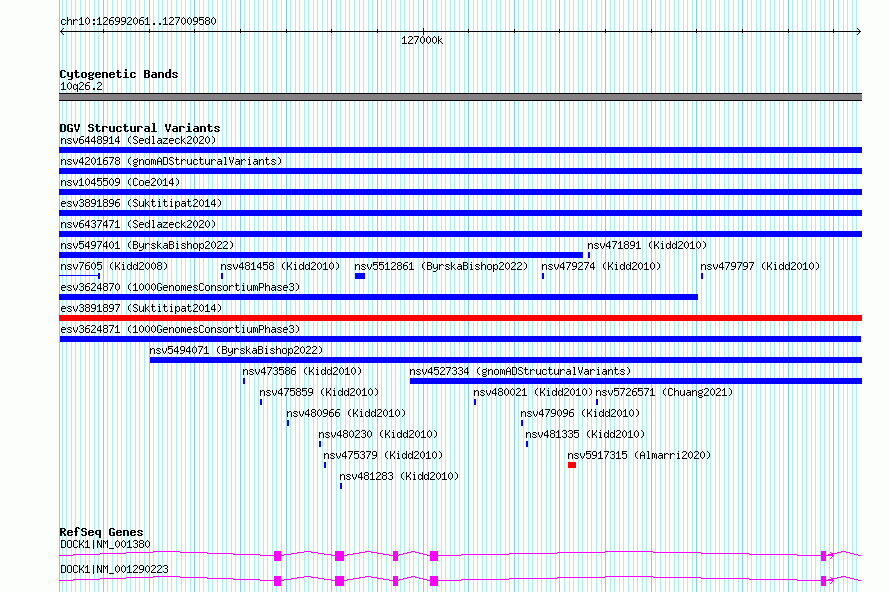Select nsv5497401 (ByrskaBishop2022) label

point(147,245)
